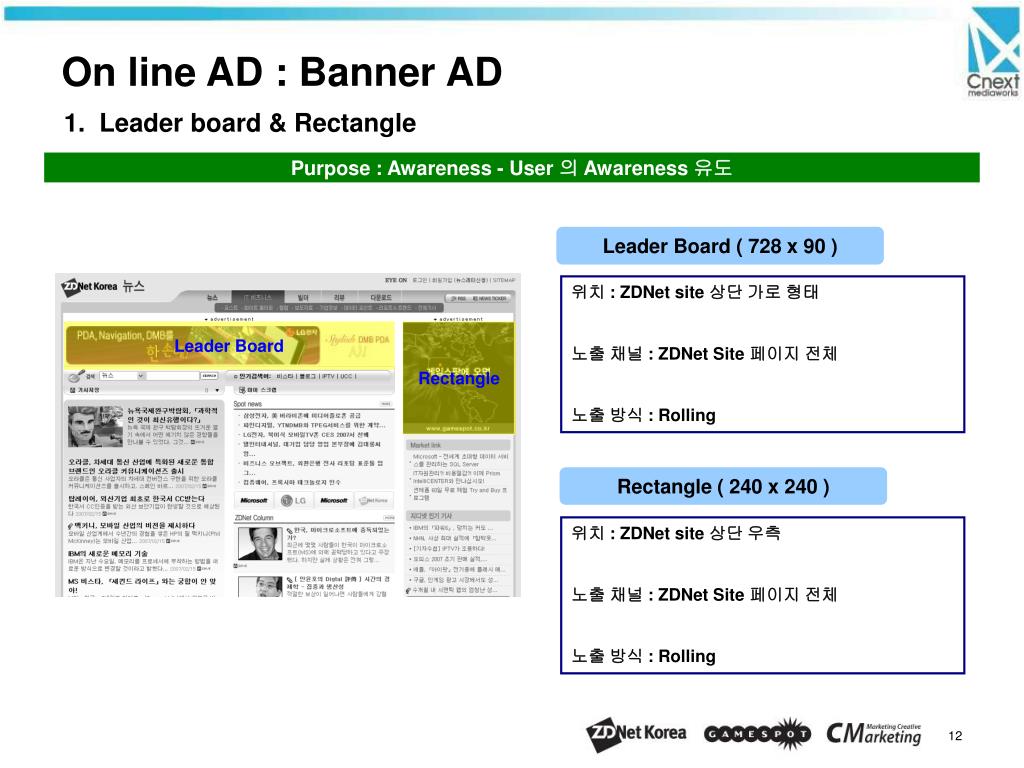Select the 리뷰 navigation tab

point(339,297)
